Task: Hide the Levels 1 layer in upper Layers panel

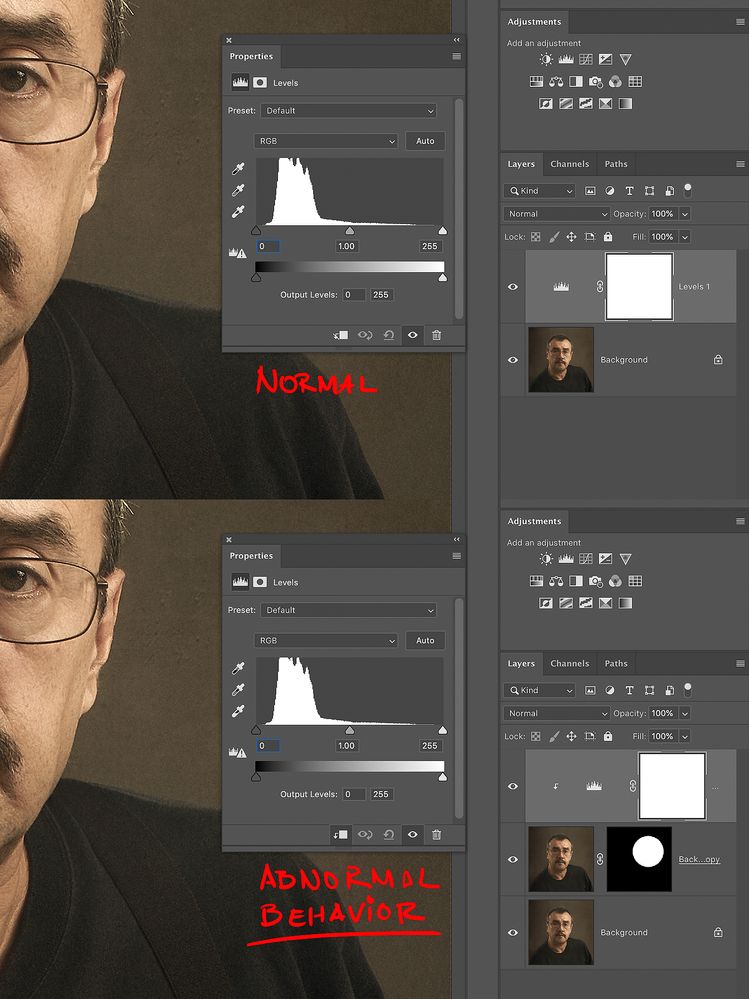Action: click(513, 287)
